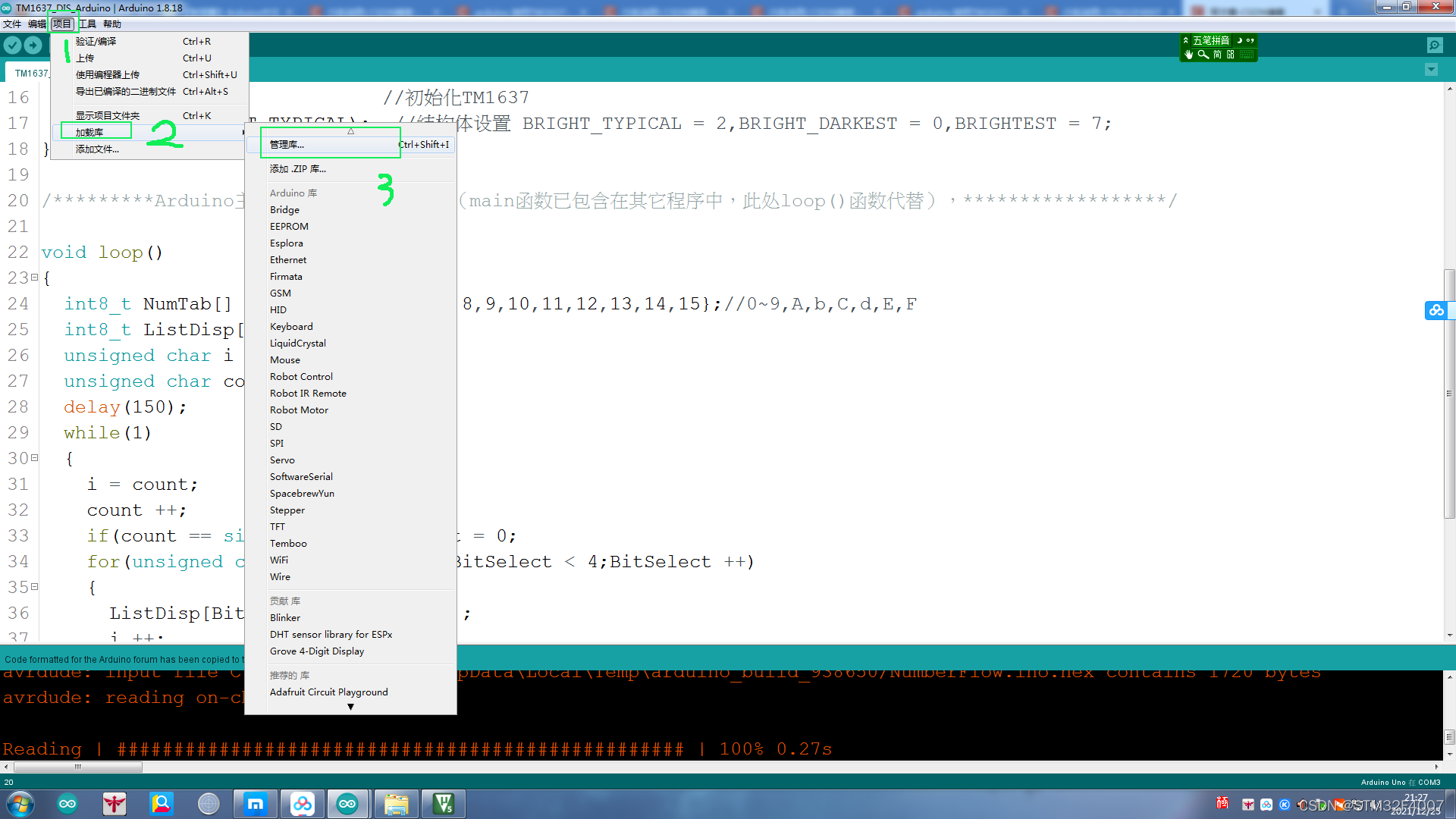Toggle the IME half-moon width mode
Image resolution: width=1456 pixels, height=819 pixels.
pyautogui.click(x=1239, y=41)
